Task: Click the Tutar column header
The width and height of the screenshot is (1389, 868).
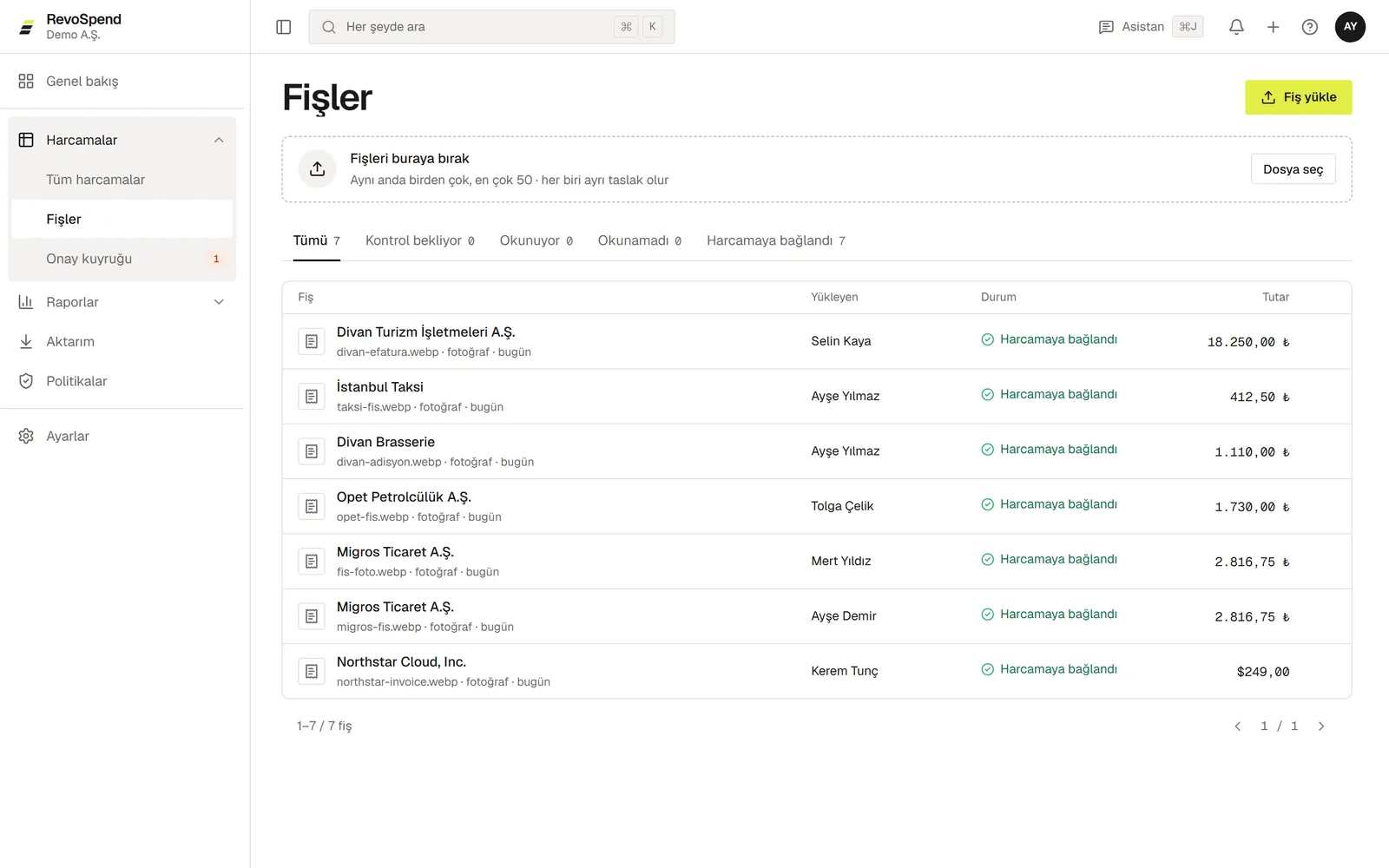Action: (x=1275, y=297)
